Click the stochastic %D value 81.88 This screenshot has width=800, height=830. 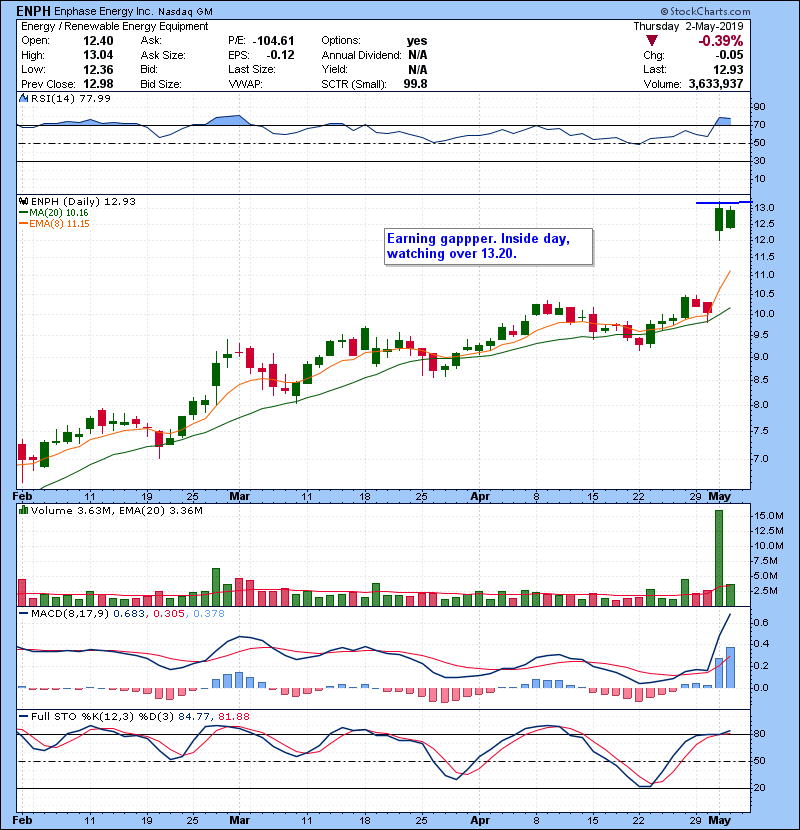pos(233,716)
